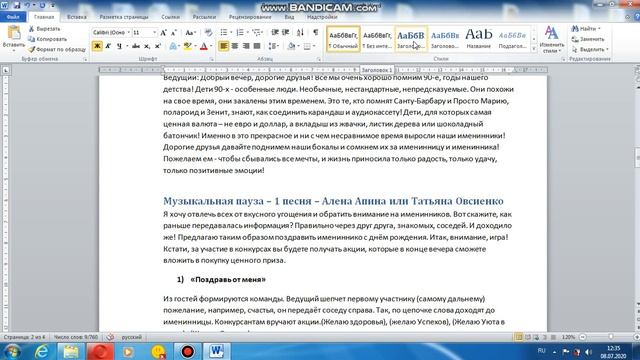Decrease font size with the shrink font icon
Viewport: 640px width, 360px height.
point(174,33)
